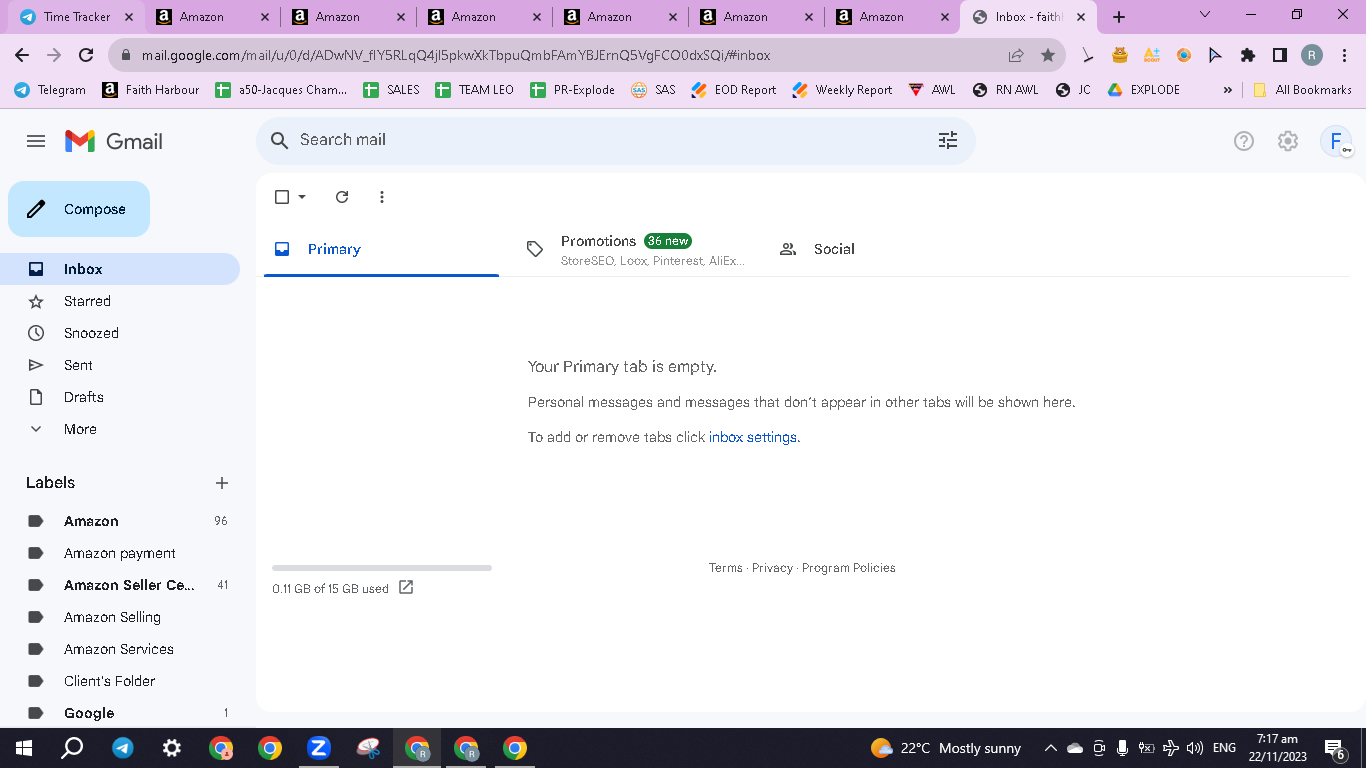1366x768 pixels.
Task: Reload the page in Chrome
Action: click(x=86, y=55)
